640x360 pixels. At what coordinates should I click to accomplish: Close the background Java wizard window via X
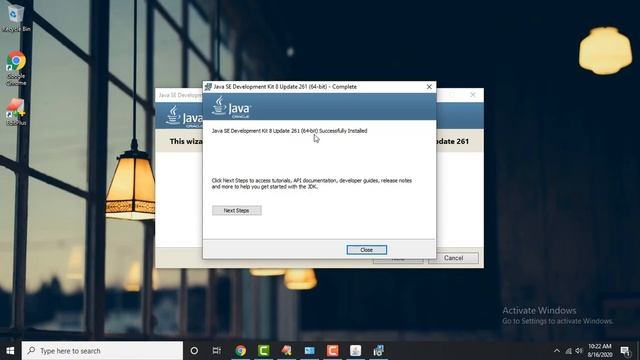473,95
